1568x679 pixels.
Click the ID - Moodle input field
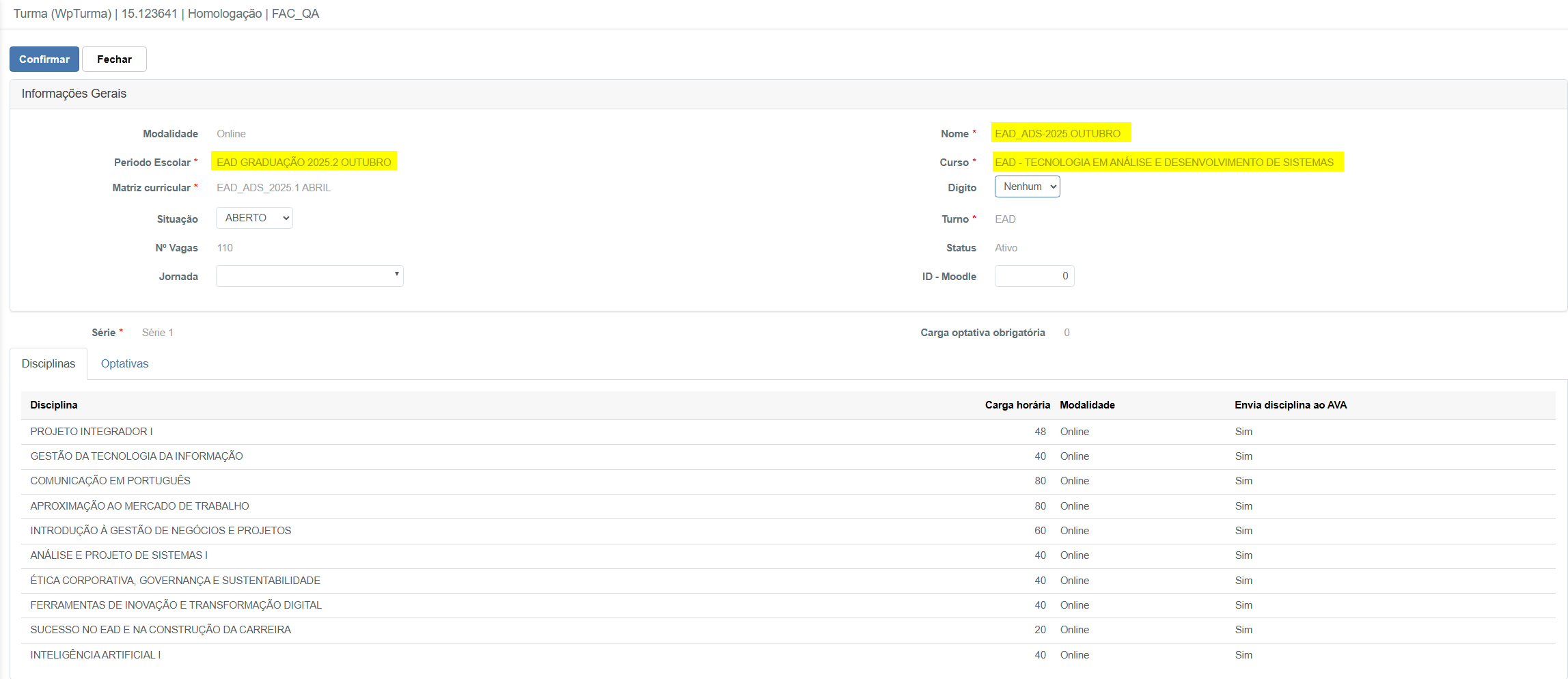point(1034,276)
